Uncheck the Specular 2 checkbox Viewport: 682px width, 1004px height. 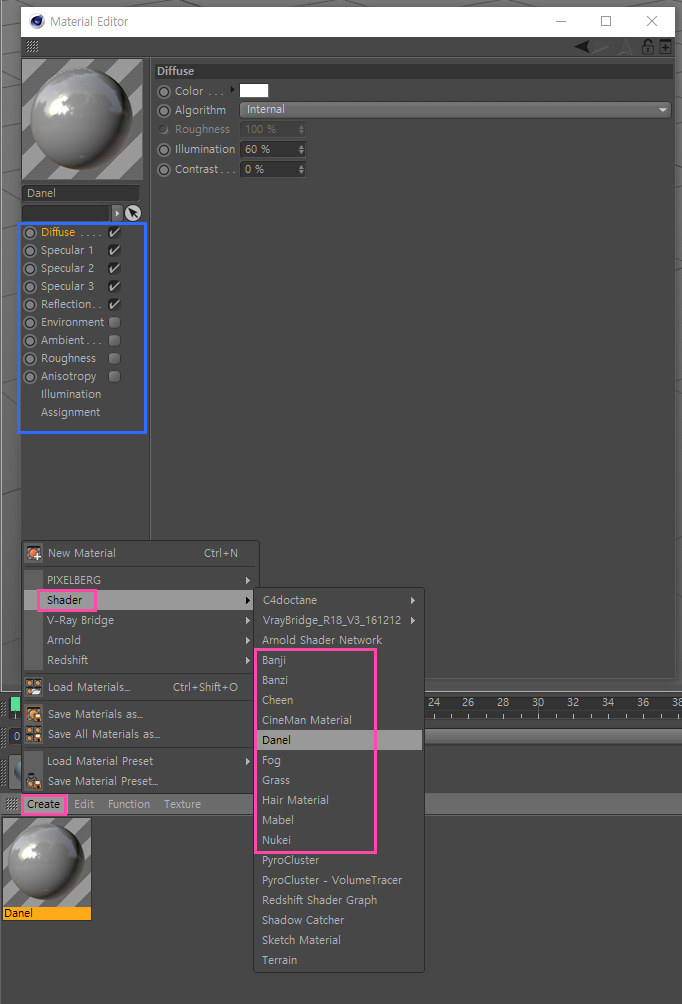pos(115,268)
